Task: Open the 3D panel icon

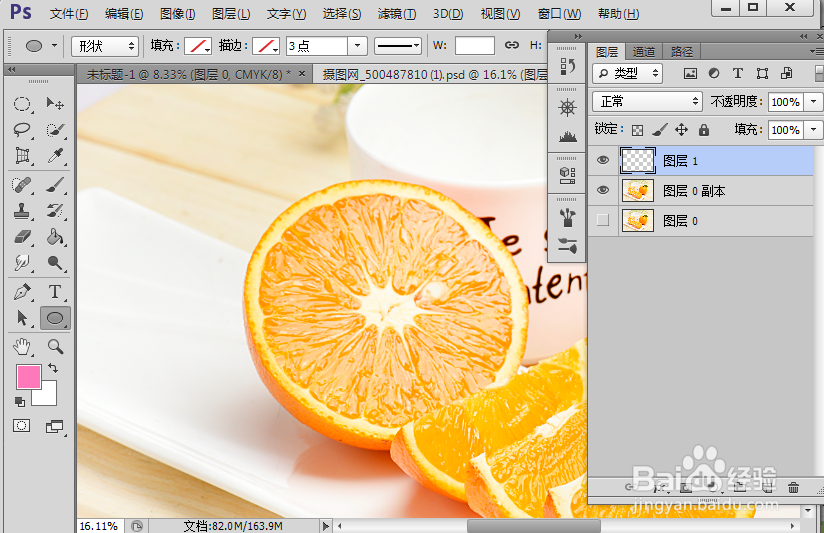Action: pyautogui.click(x=567, y=175)
